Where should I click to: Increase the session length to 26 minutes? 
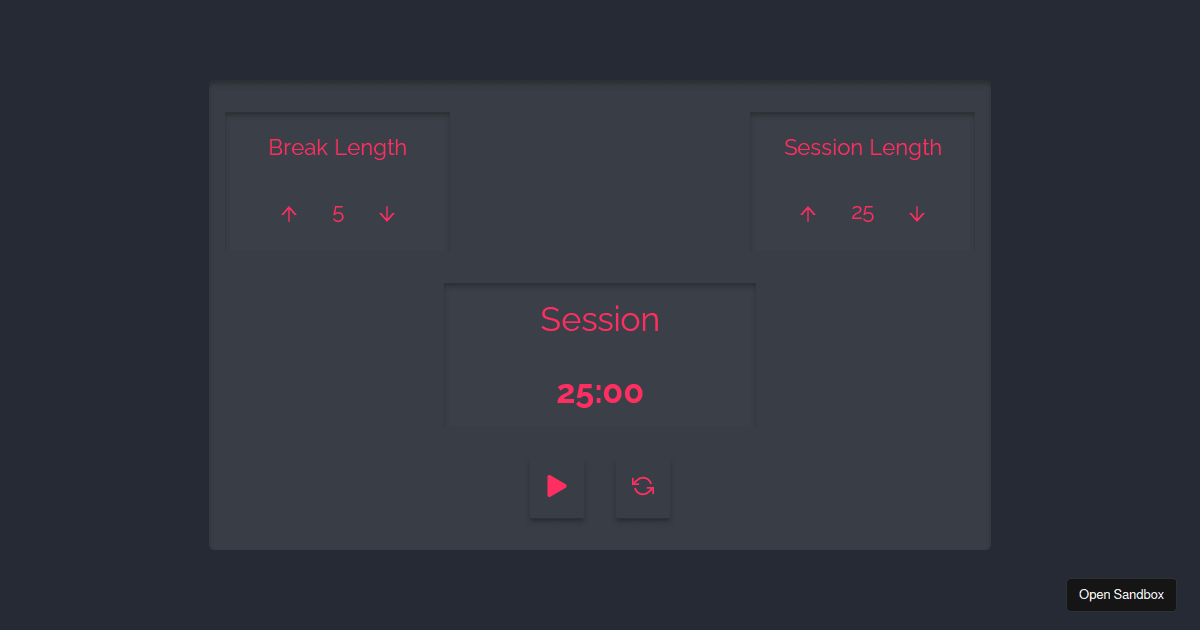tap(808, 214)
